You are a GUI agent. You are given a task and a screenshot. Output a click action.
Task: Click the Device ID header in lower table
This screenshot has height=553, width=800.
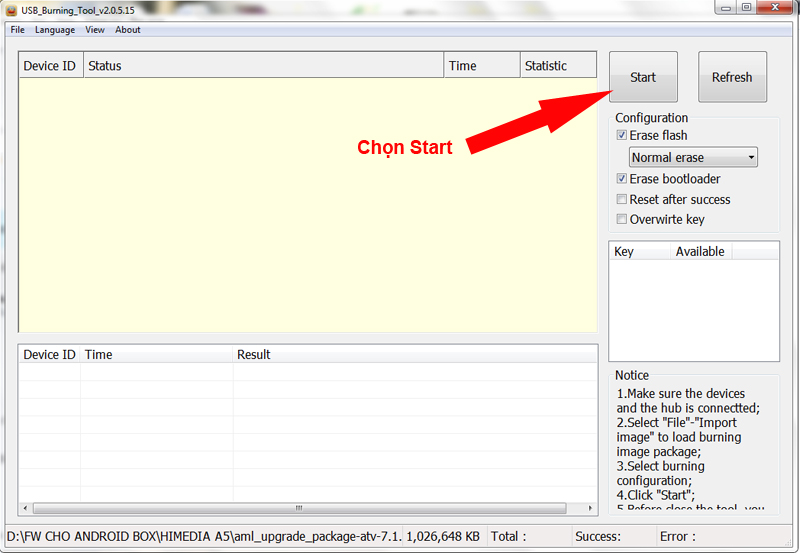[49, 355]
